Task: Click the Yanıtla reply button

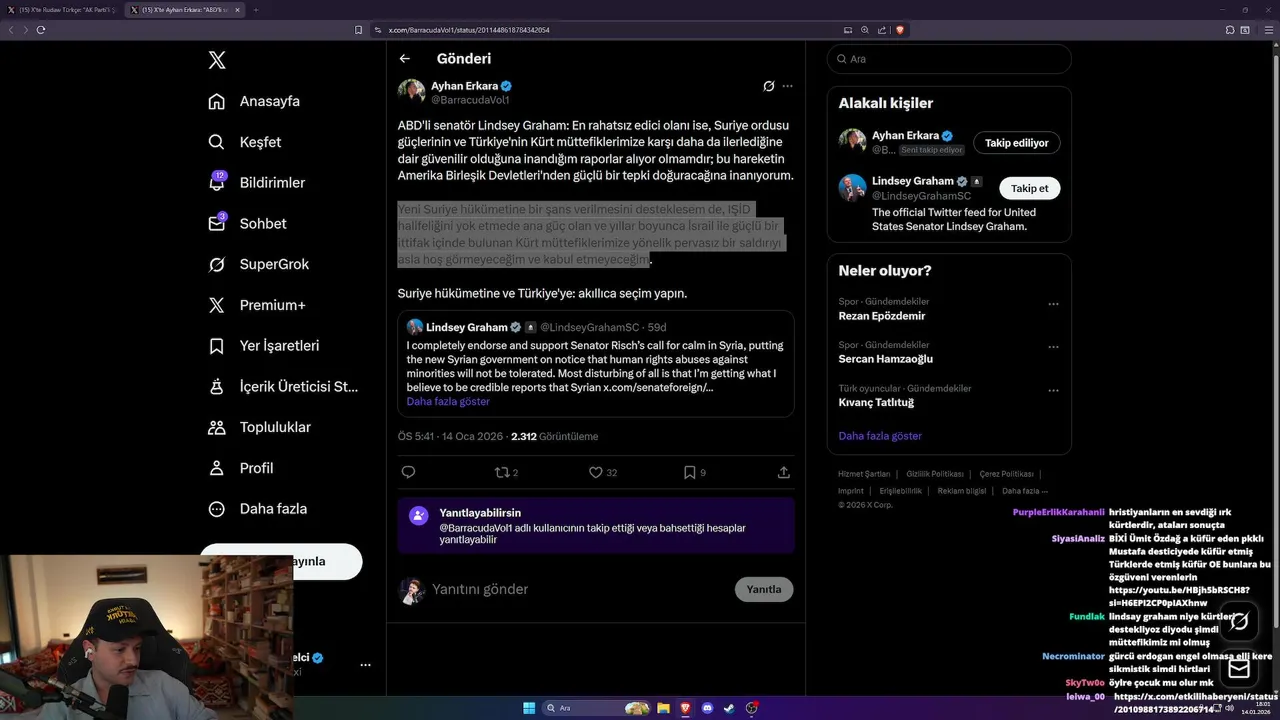Action: coord(764,589)
